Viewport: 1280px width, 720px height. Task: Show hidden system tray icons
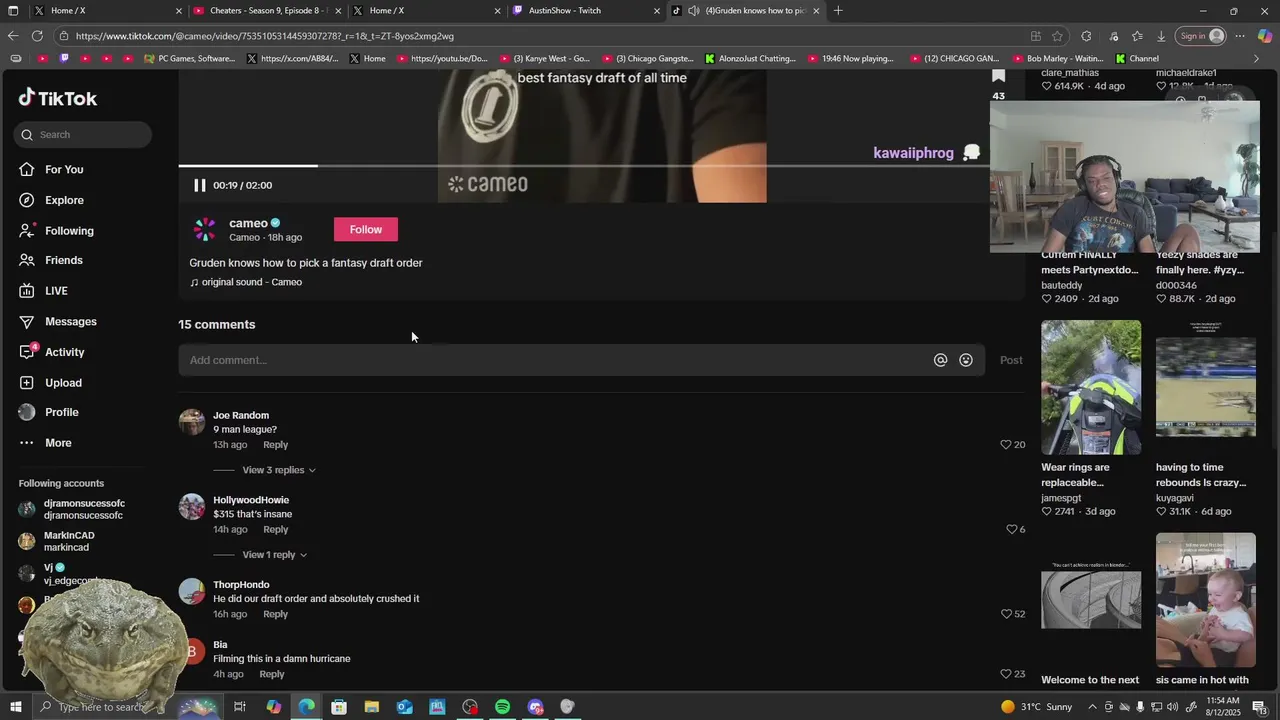tap(1091, 707)
